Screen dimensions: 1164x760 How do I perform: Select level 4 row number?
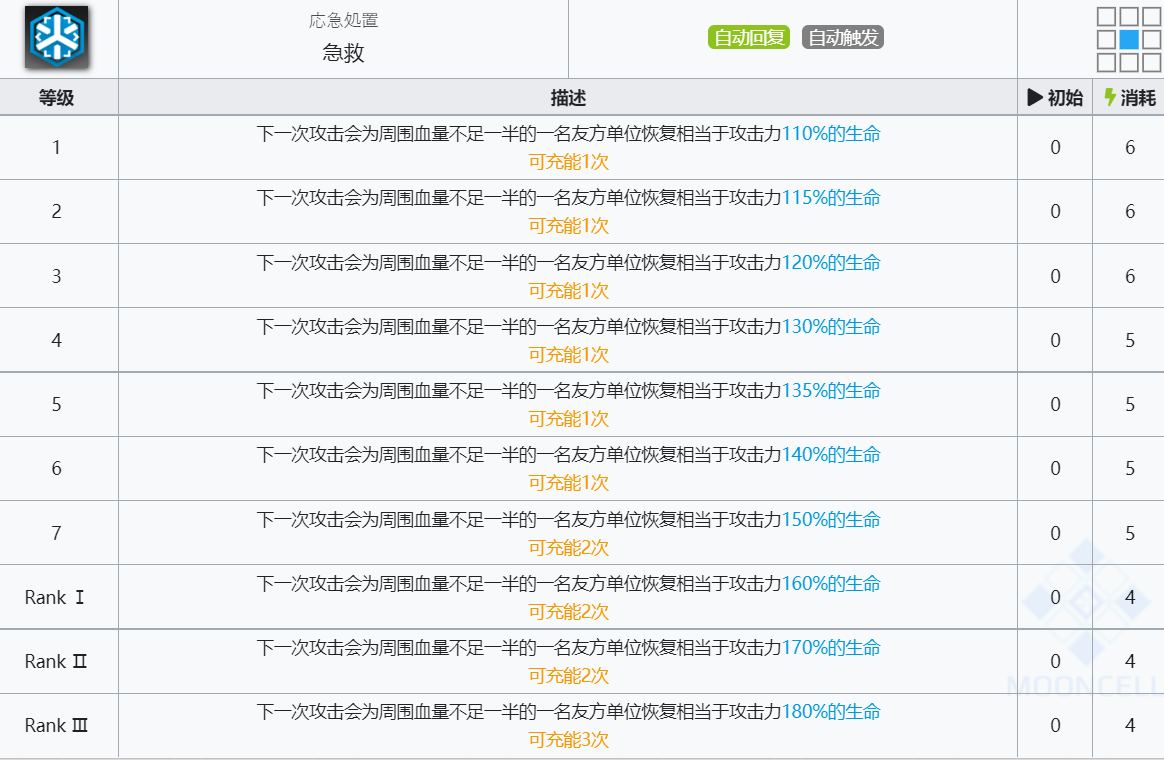coord(56,340)
